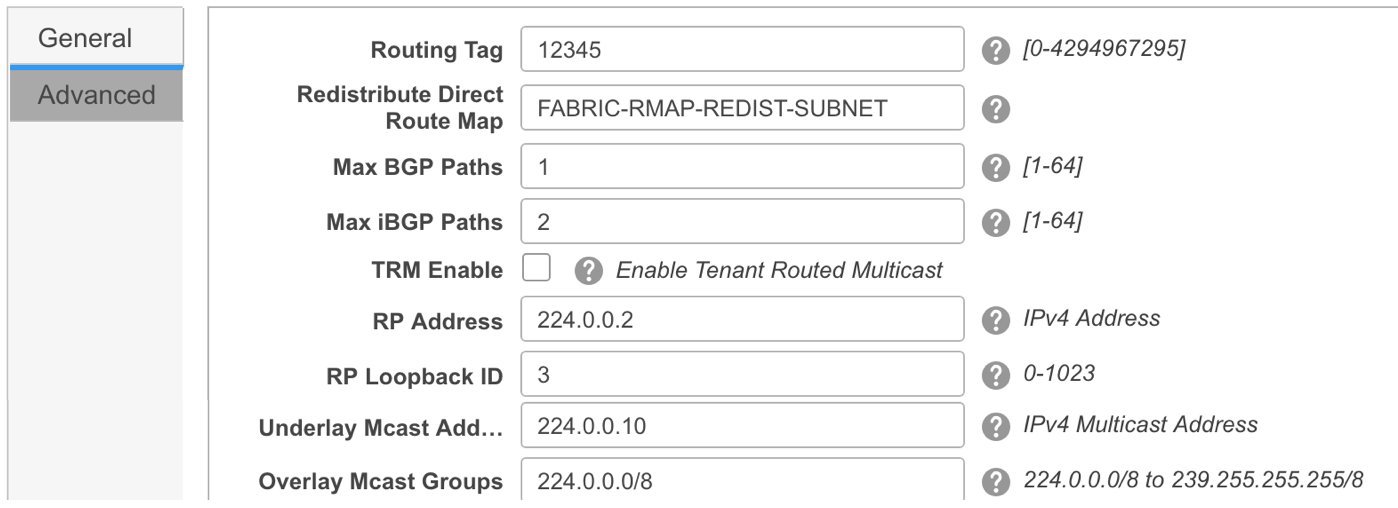Click help icon for RP Loopback ID
This screenshot has height=508, width=1398.
pyautogui.click(x=995, y=375)
